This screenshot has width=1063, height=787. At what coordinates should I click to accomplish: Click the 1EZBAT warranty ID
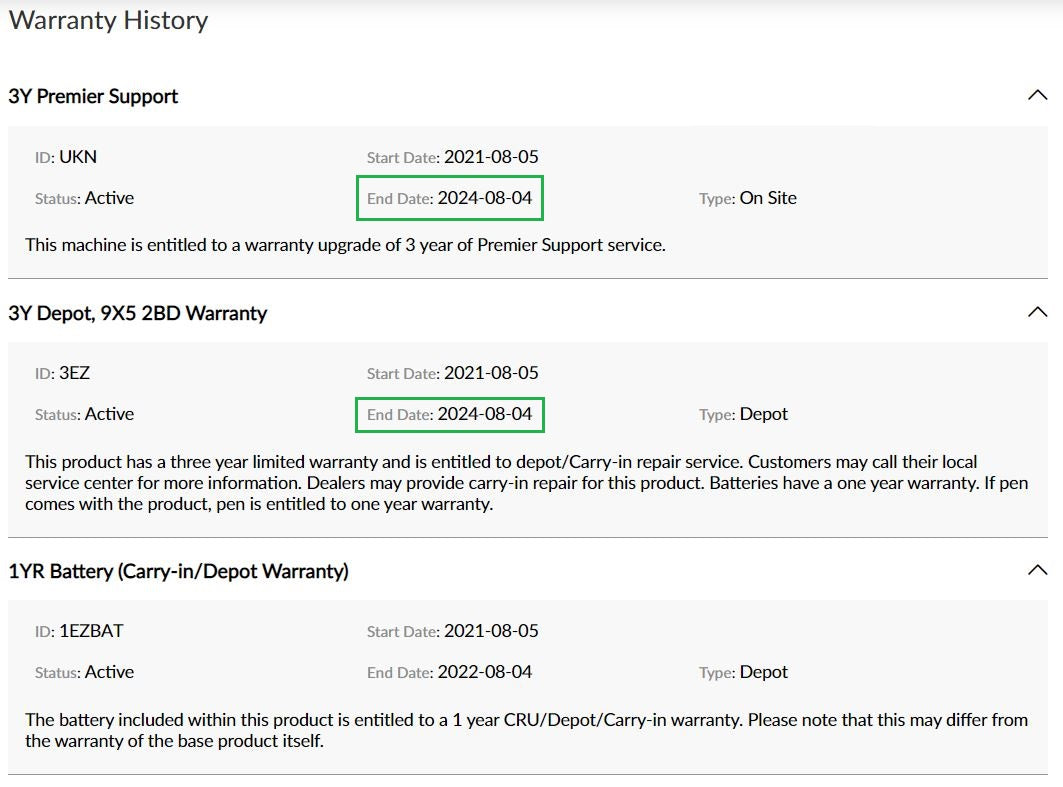[x=91, y=631]
